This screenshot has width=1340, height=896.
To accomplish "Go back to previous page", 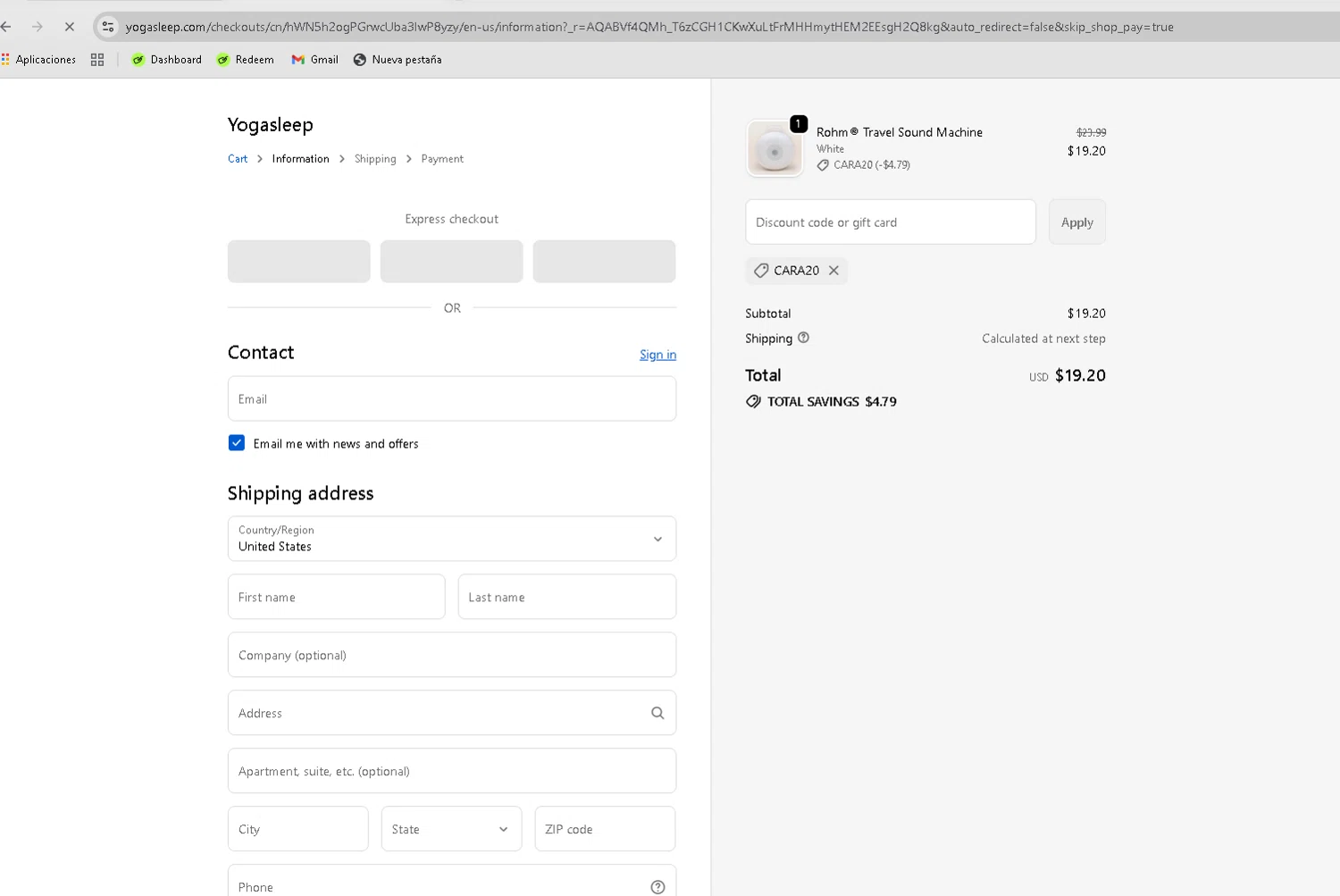I will click(x=6, y=27).
